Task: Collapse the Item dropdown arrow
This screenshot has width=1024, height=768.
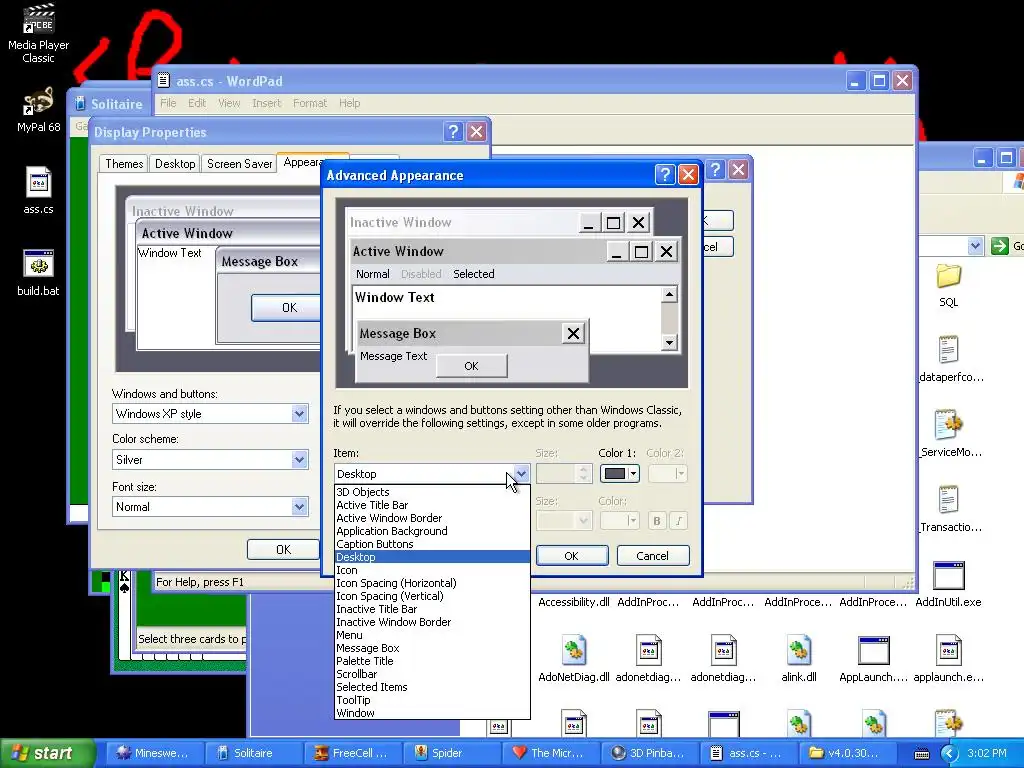Action: click(x=520, y=473)
